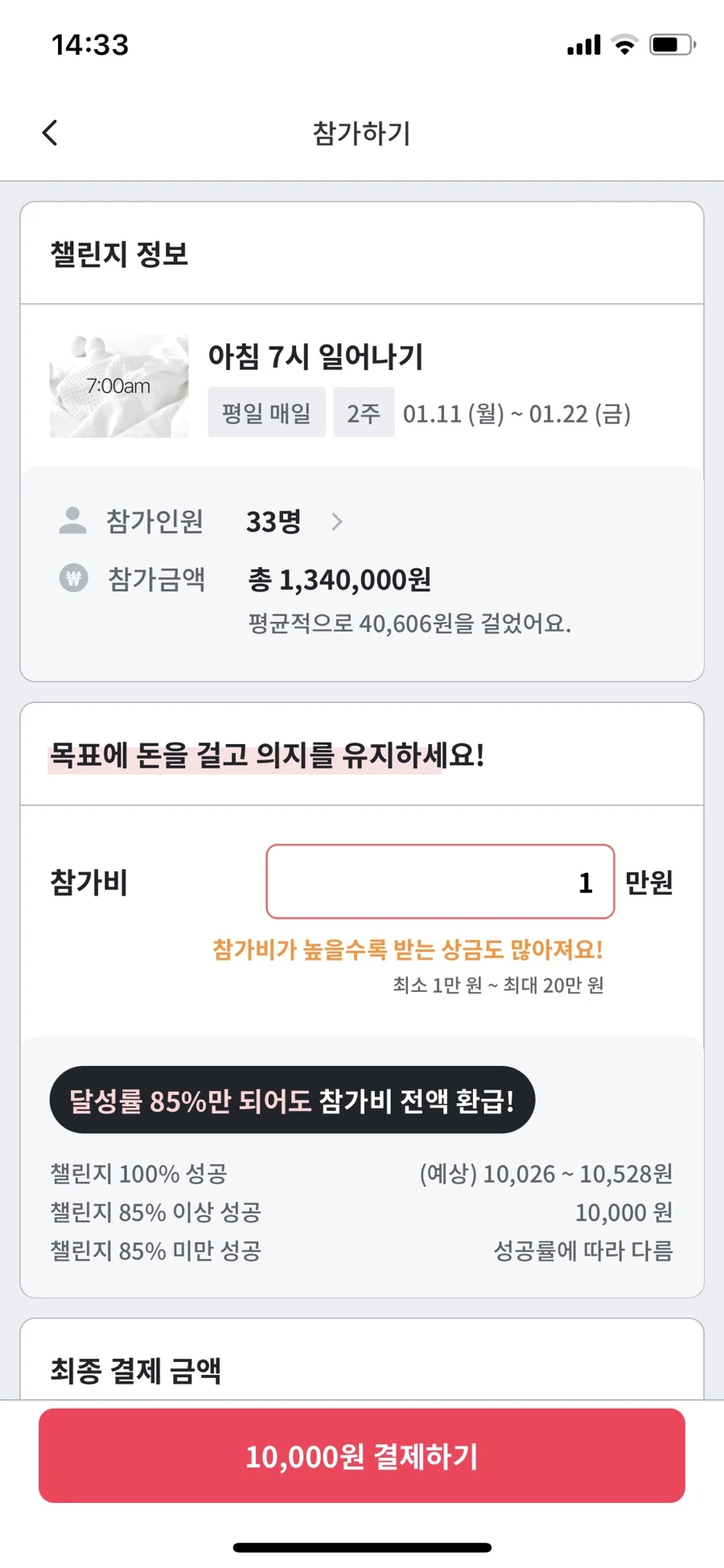Tap the 총 1,340,000원 total amount
The height and width of the screenshot is (1568, 724).
[x=339, y=579]
